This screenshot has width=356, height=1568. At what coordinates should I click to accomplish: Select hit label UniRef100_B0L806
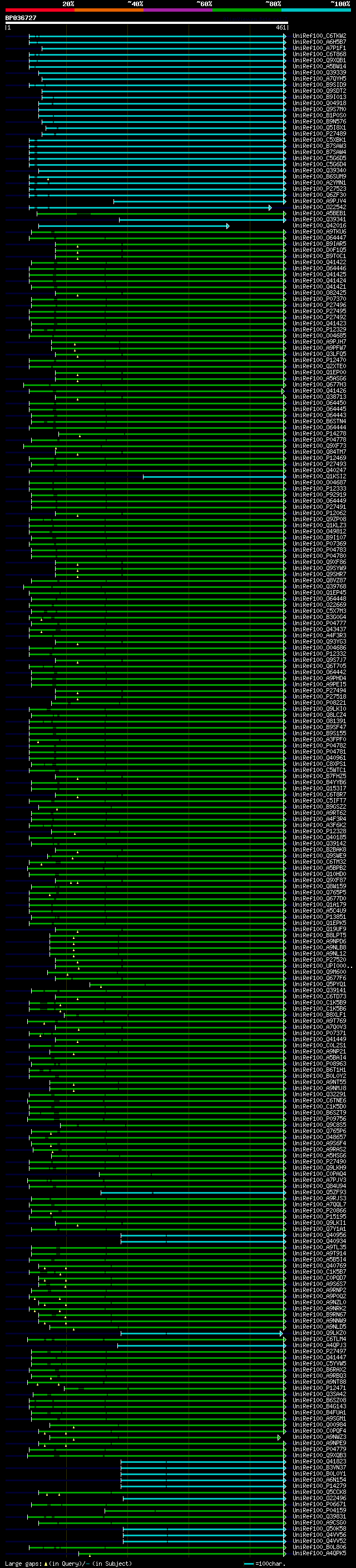(319, 1548)
